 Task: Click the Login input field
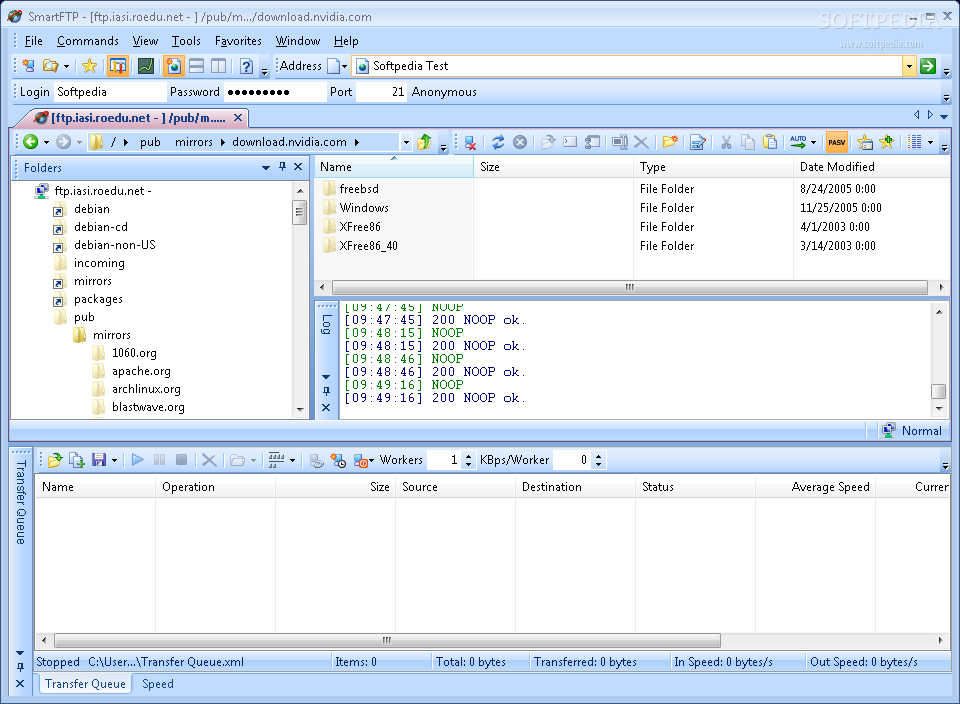(110, 92)
